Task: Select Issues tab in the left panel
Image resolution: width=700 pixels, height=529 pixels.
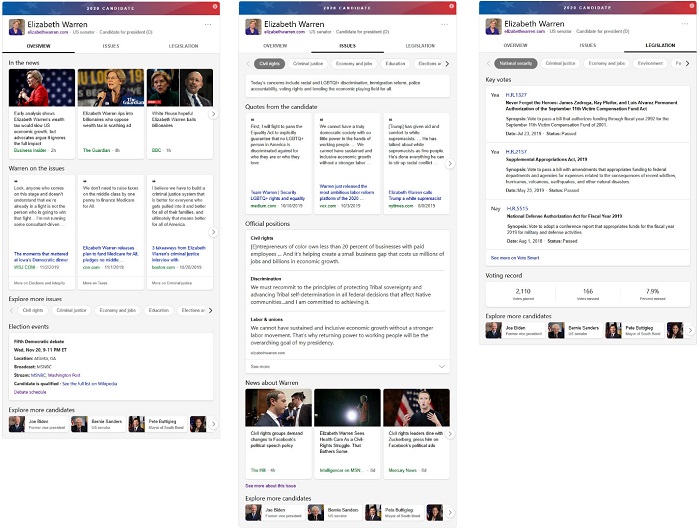Action: click(x=111, y=46)
